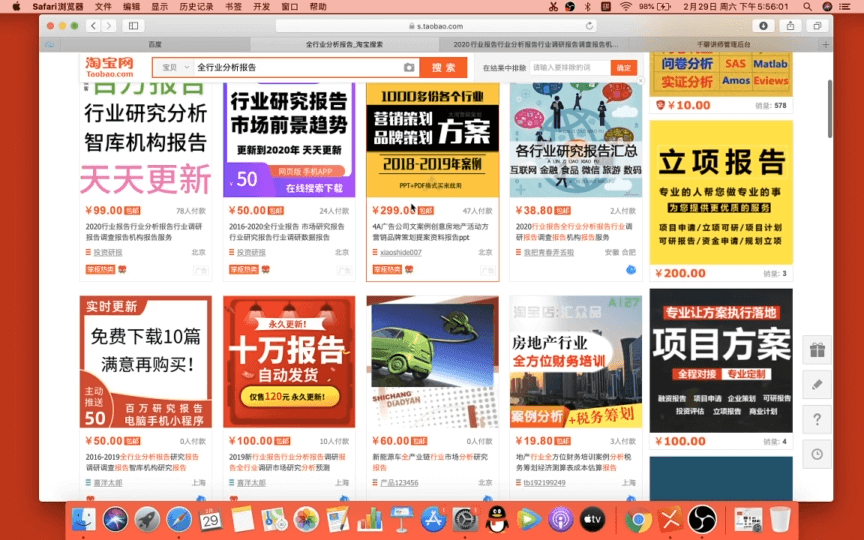Click the camera image-search icon

click(409, 67)
